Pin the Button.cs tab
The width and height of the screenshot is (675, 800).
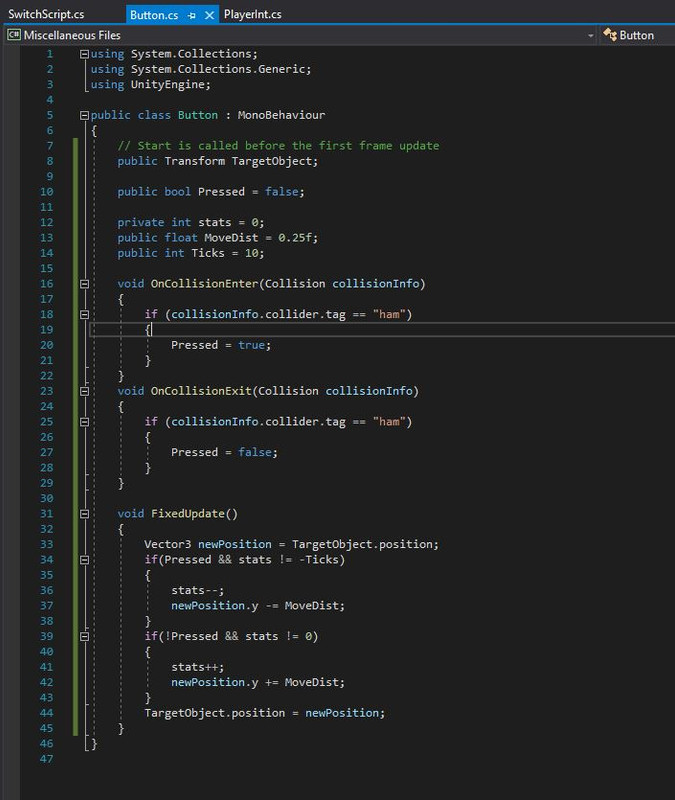click(192, 16)
